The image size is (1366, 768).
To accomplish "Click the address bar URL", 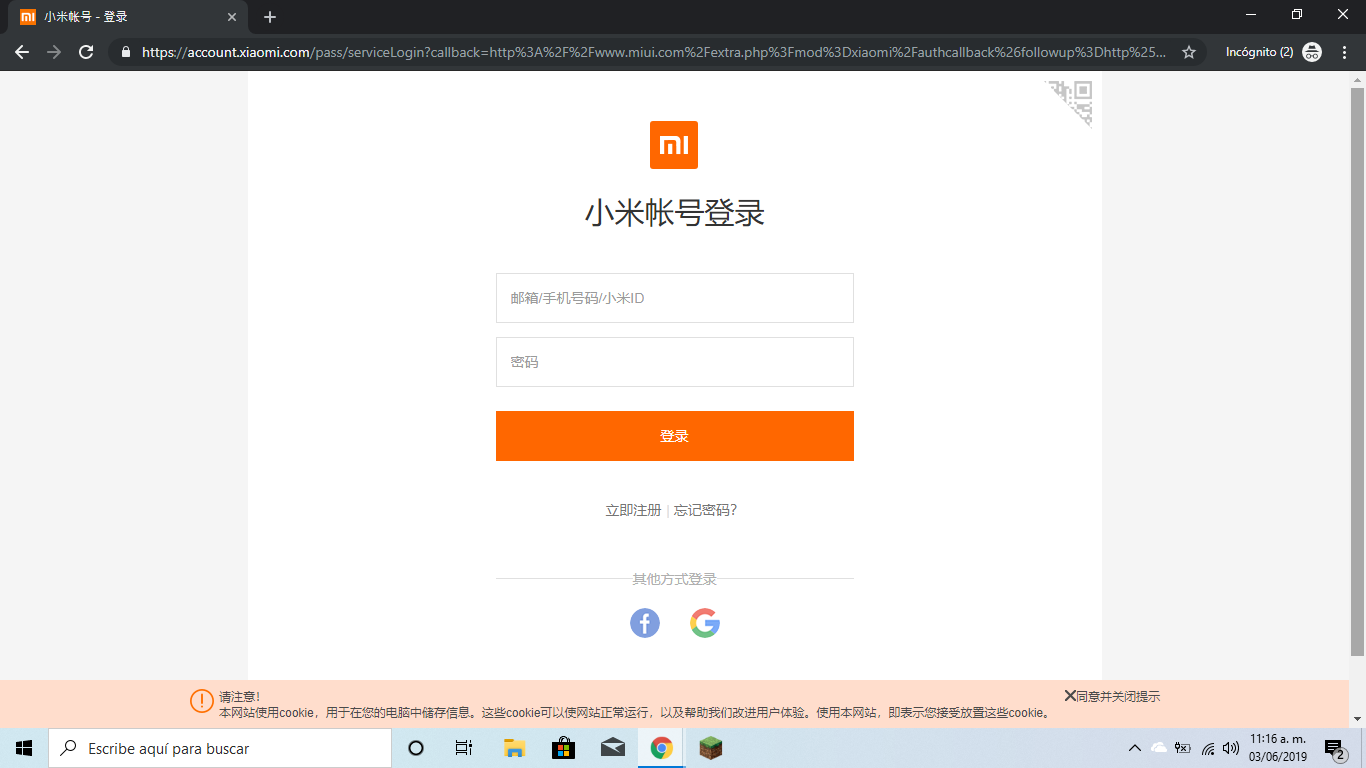I will pos(654,52).
